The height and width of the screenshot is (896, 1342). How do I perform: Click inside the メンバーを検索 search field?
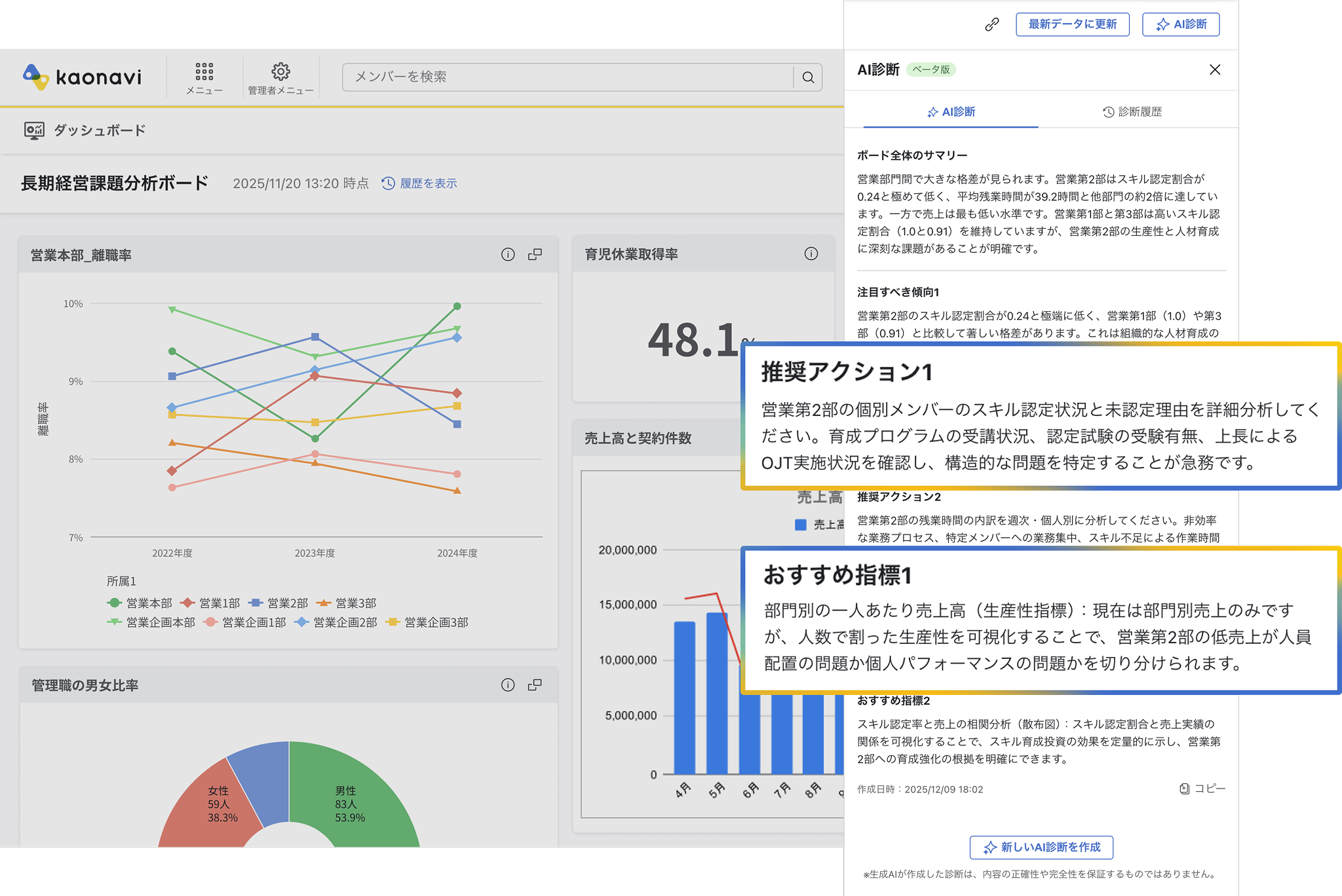pyautogui.click(x=524, y=77)
